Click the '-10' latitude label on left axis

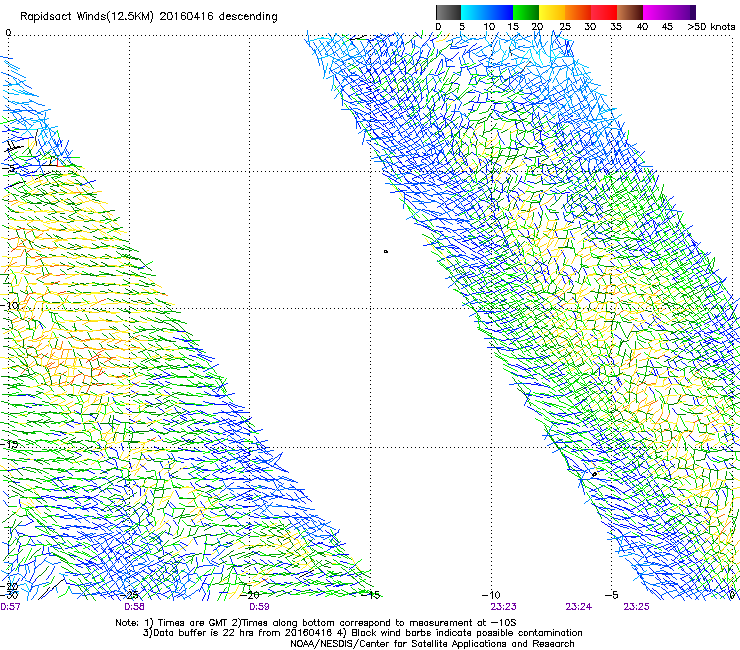click(10, 305)
